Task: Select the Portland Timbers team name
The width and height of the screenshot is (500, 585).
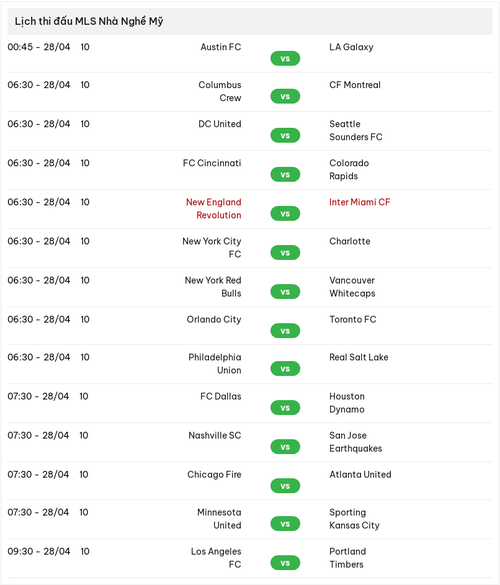Action: [x=348, y=558]
